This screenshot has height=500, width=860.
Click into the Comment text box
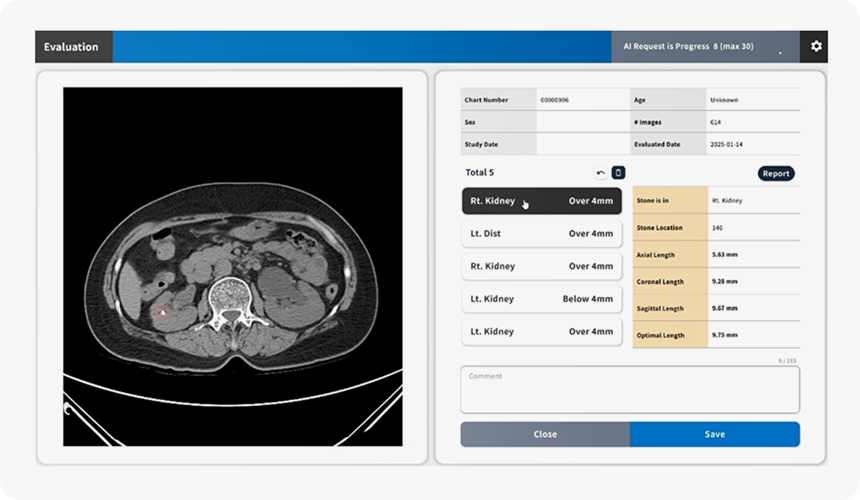[629, 390]
